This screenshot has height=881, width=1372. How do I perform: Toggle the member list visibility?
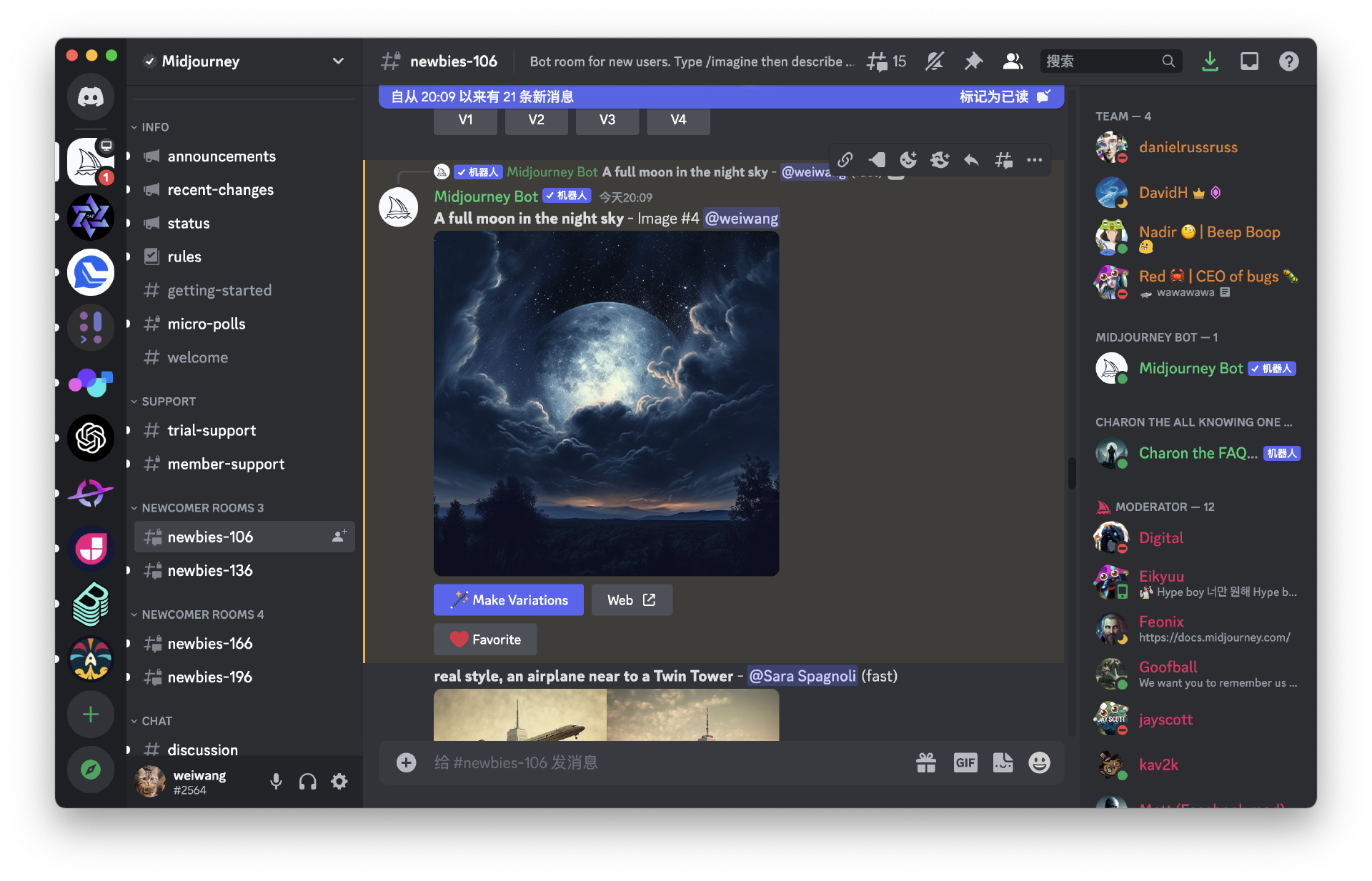[x=1013, y=61]
